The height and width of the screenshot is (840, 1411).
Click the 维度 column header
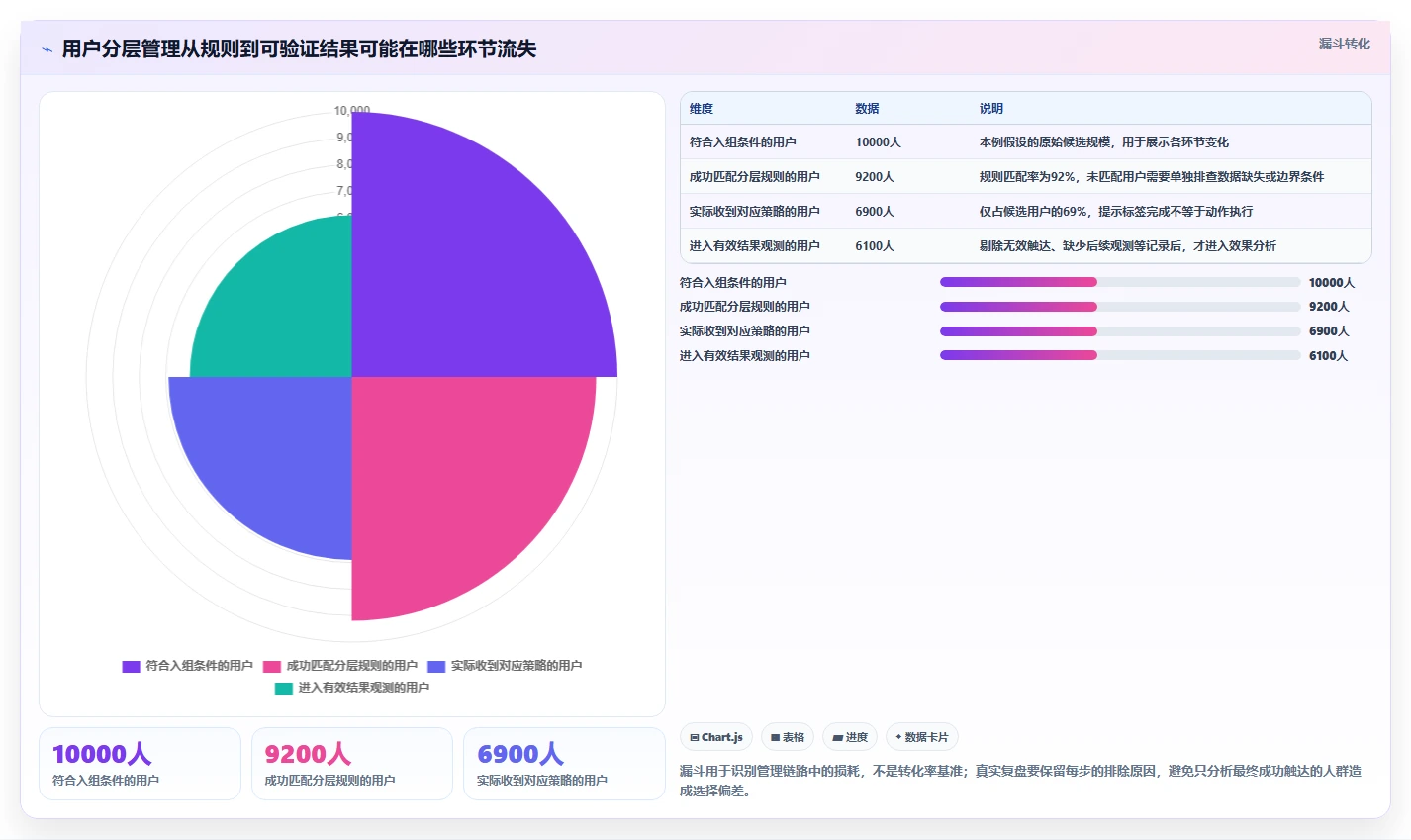[702, 109]
